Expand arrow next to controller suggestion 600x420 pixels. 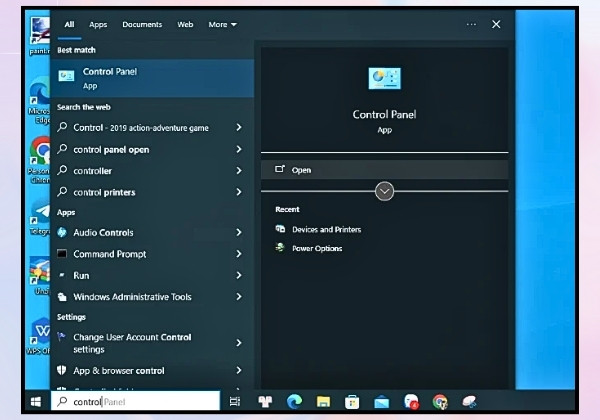tap(239, 171)
